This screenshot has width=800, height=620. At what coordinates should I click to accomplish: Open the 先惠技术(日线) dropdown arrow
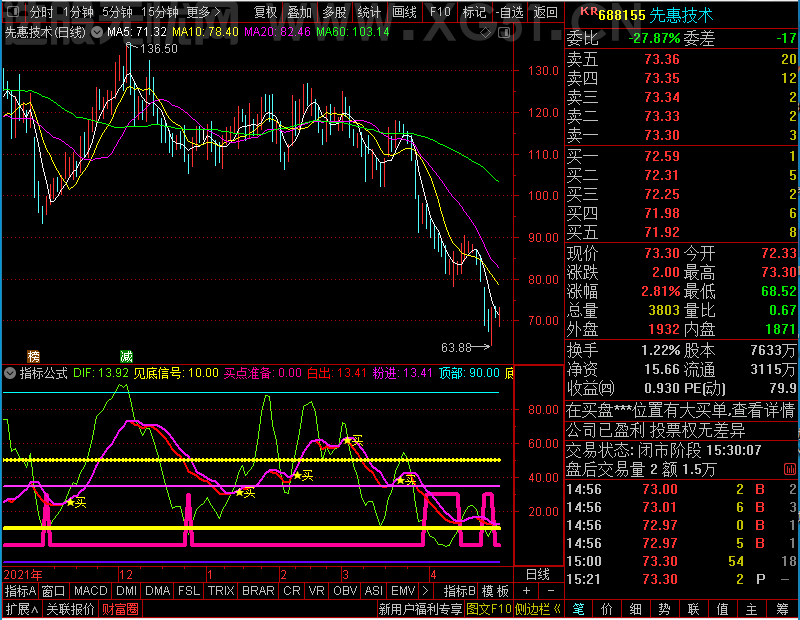click(x=96, y=33)
